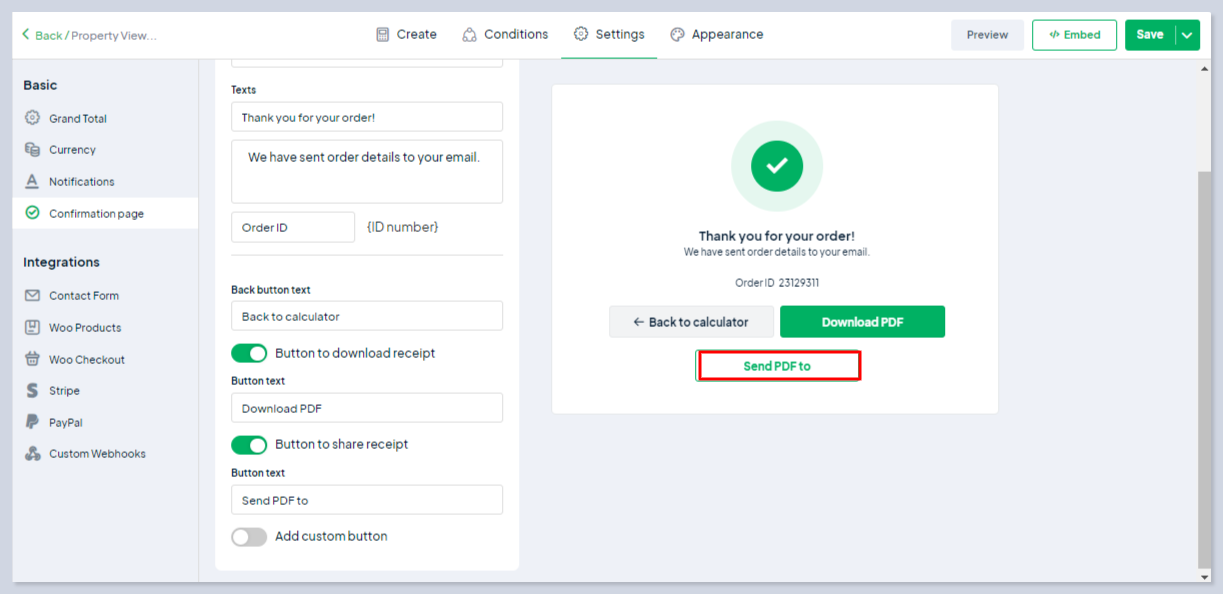1223x594 pixels.
Task: Click the Embed button
Action: coord(1074,35)
